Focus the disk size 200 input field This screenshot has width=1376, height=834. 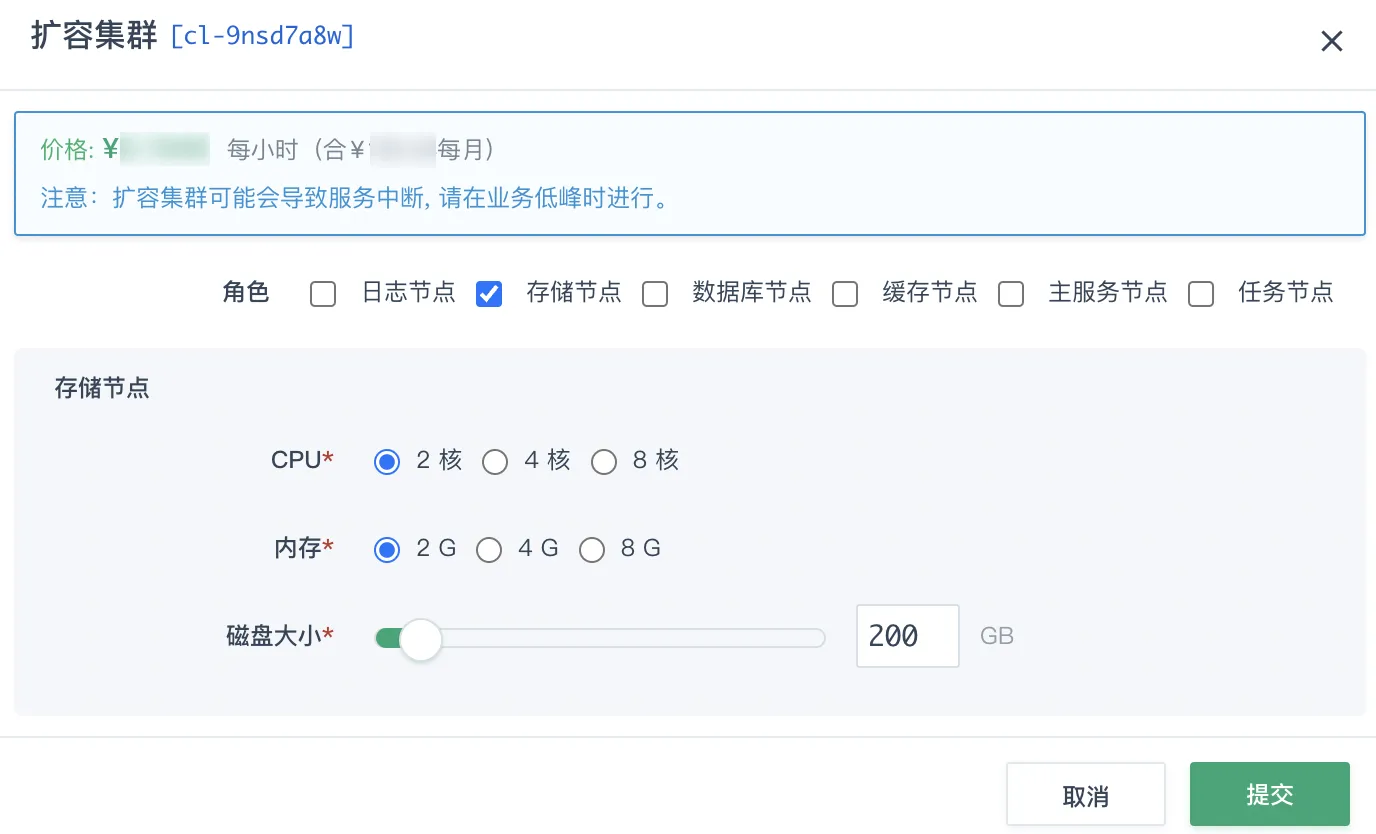908,636
